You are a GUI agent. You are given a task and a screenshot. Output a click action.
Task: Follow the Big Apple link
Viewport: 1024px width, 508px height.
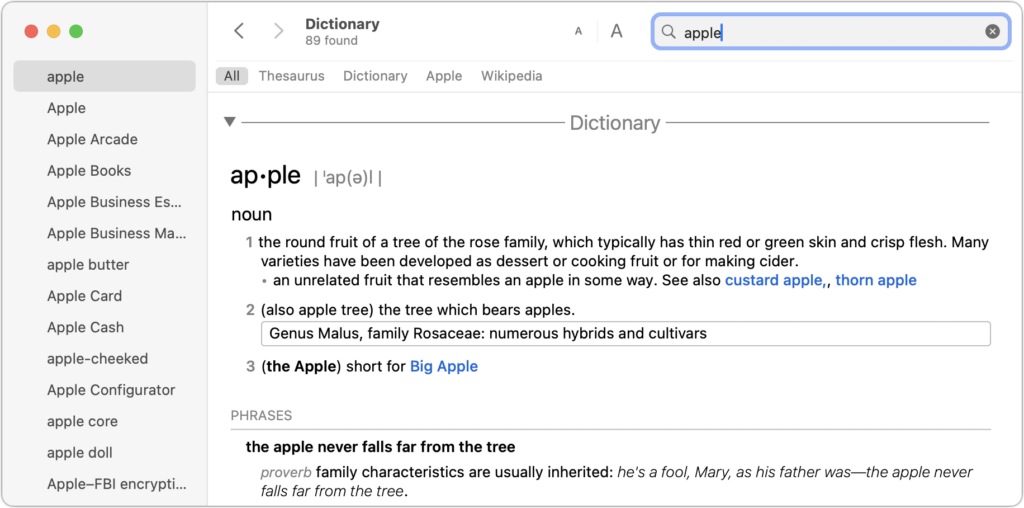click(x=444, y=366)
